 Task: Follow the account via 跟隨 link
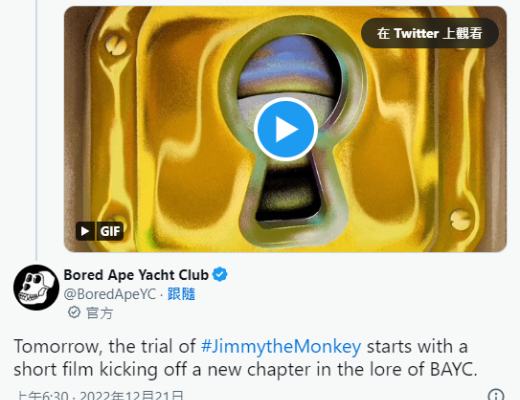point(181,294)
